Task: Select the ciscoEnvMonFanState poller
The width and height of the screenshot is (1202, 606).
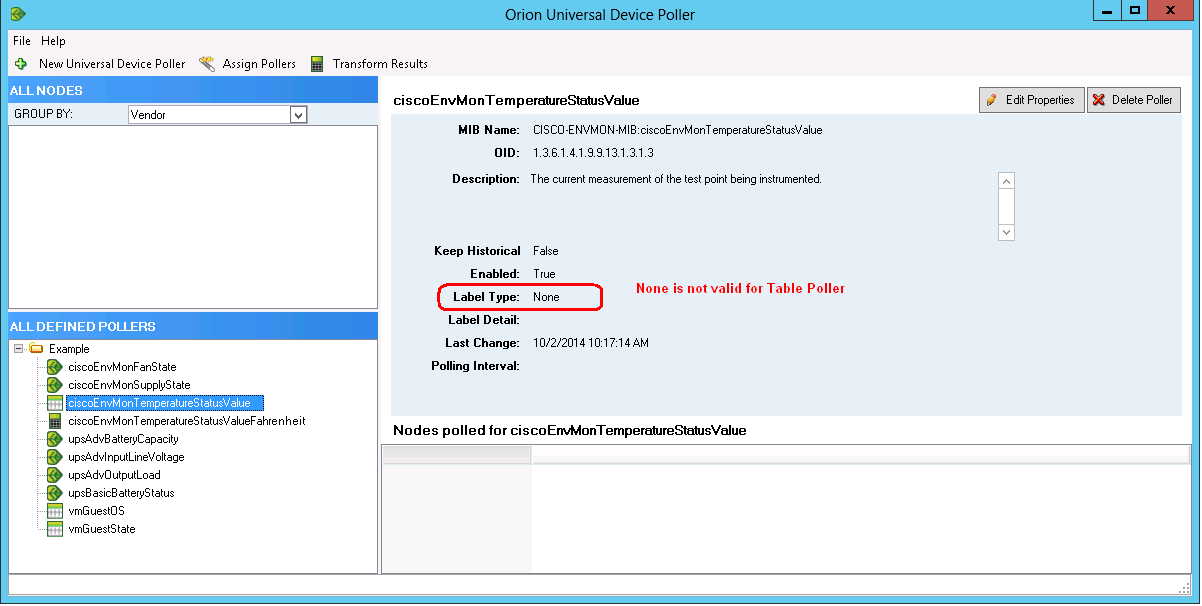Action: click(122, 367)
